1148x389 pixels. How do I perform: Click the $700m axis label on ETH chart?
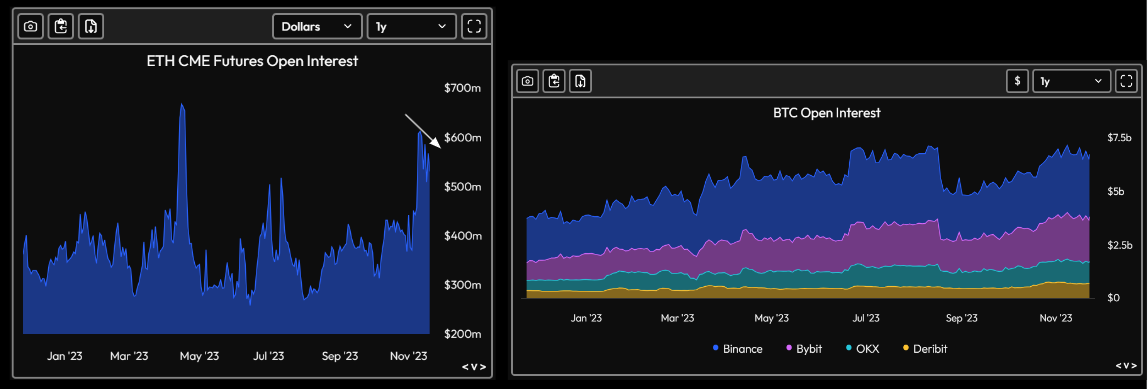[463, 88]
